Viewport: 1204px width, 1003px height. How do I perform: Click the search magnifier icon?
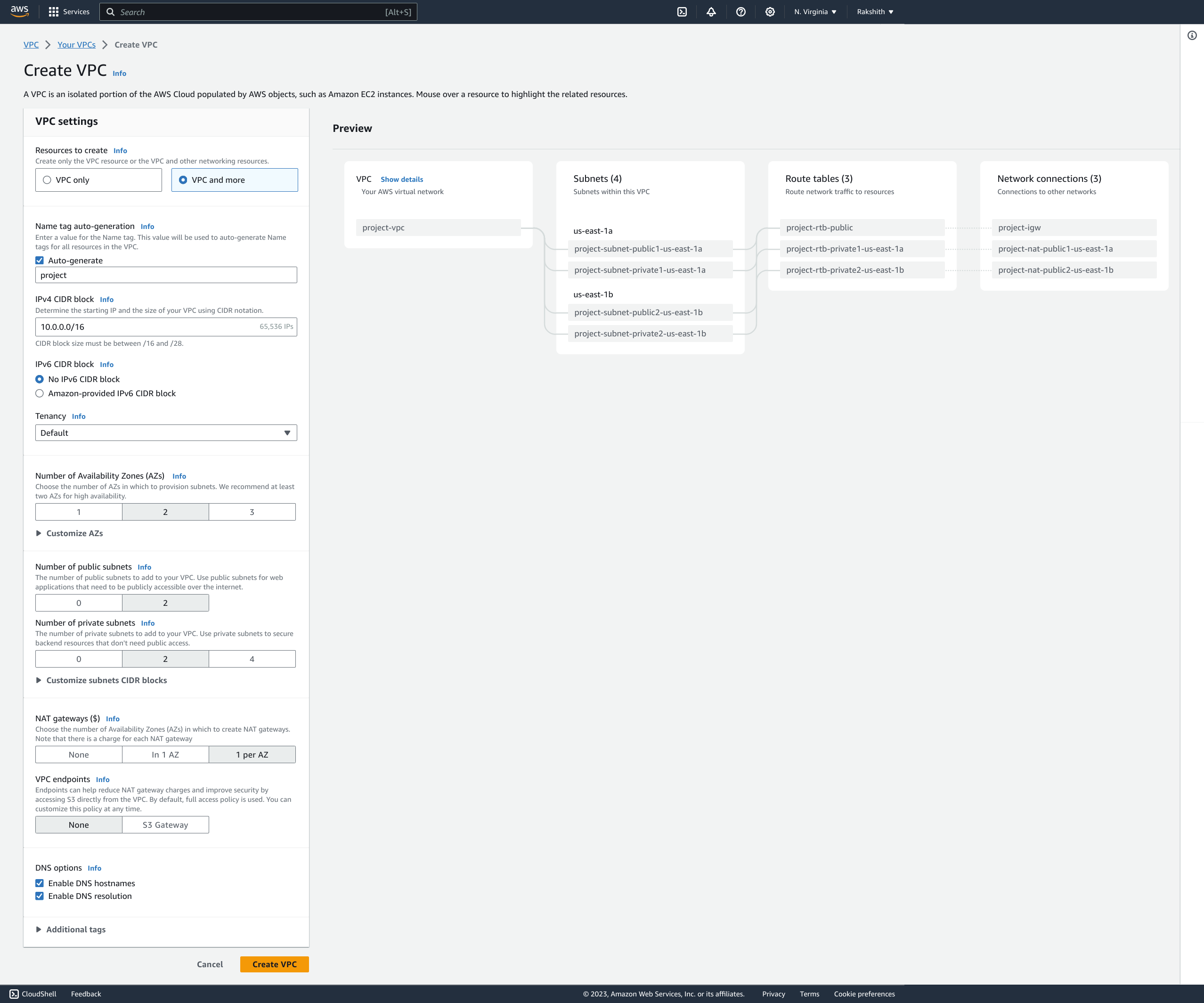[x=111, y=11]
